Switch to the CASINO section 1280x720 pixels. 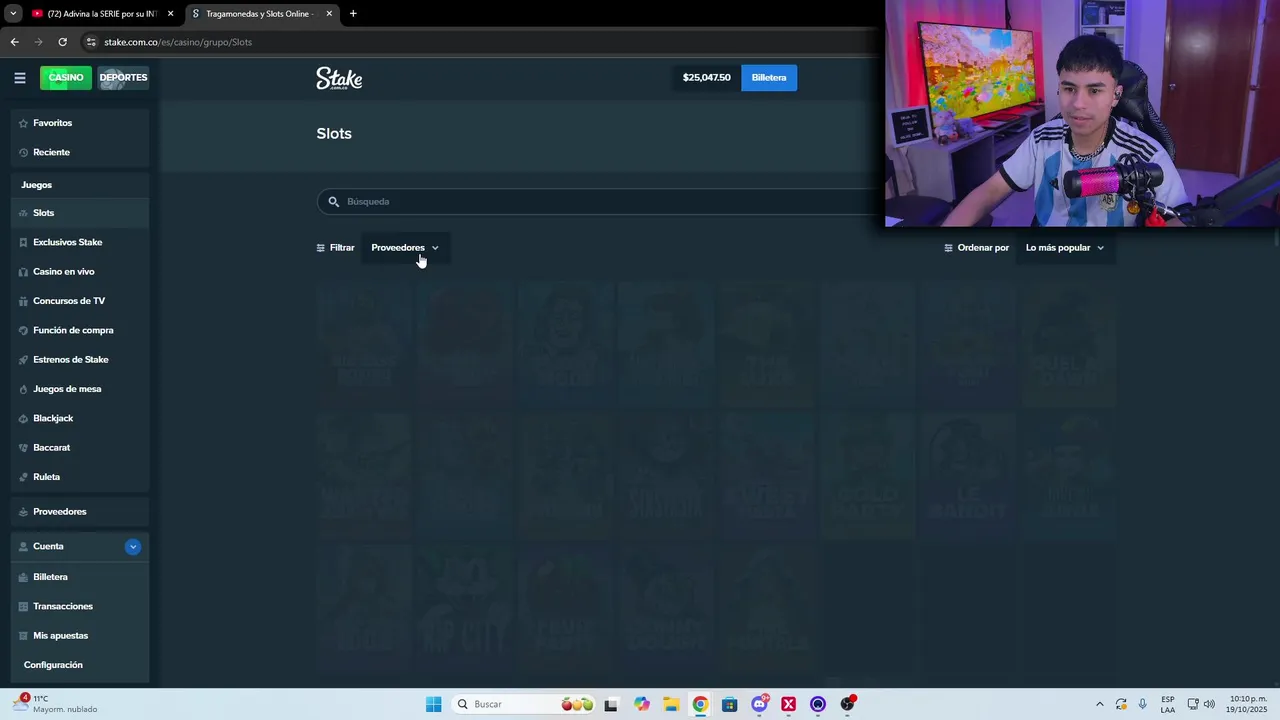66,78
